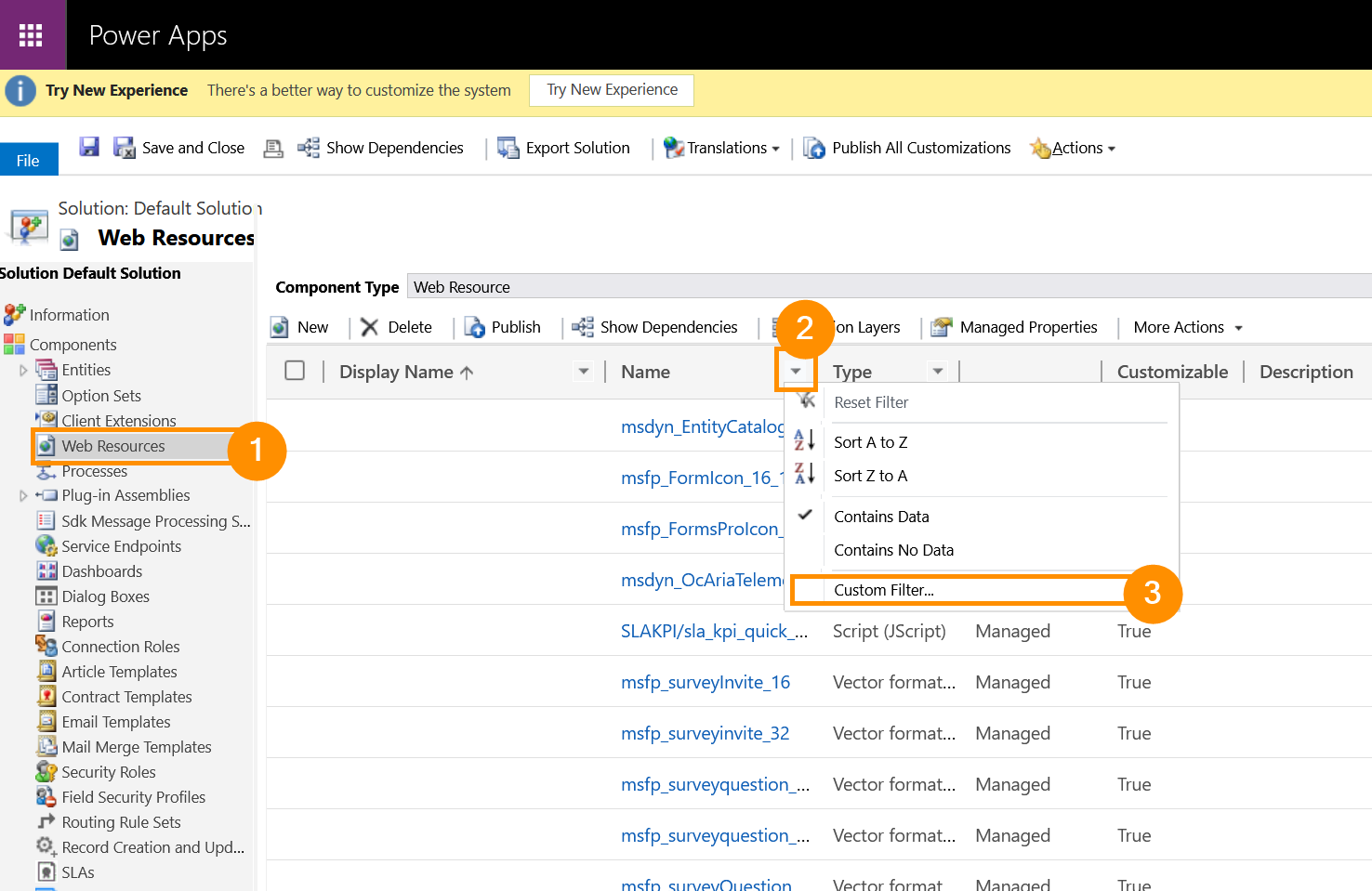Image resolution: width=1372 pixels, height=891 pixels.
Task: Open the msdyn_EntityCatalog link
Action: [x=703, y=426]
